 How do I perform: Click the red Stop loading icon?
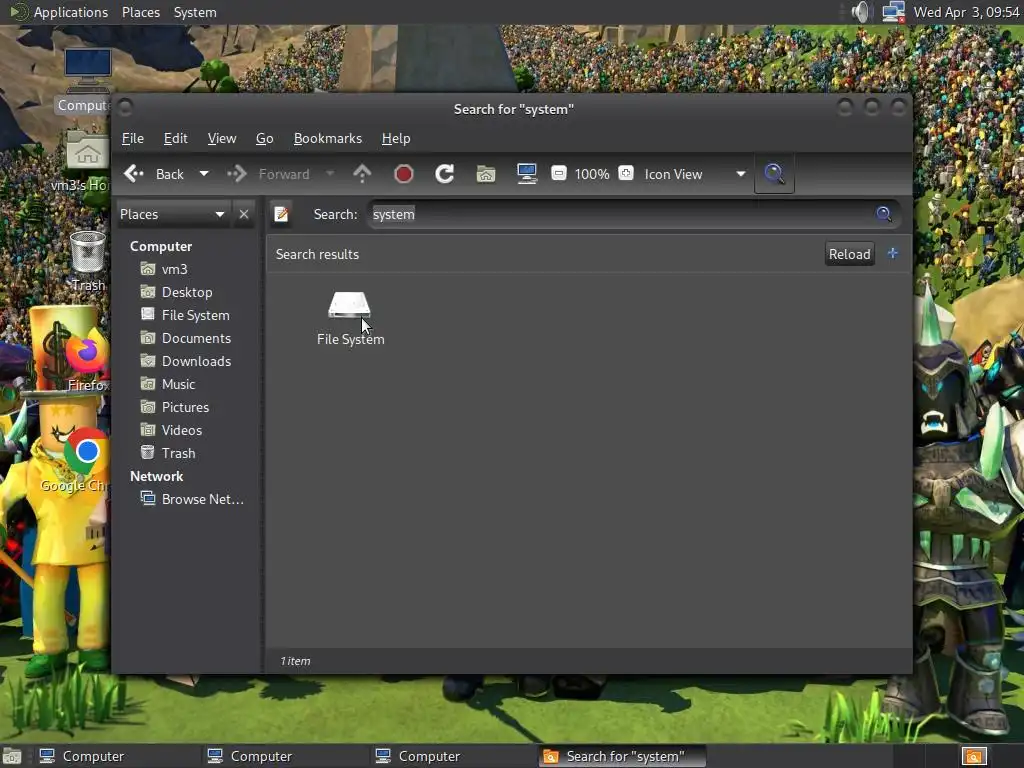coord(404,174)
